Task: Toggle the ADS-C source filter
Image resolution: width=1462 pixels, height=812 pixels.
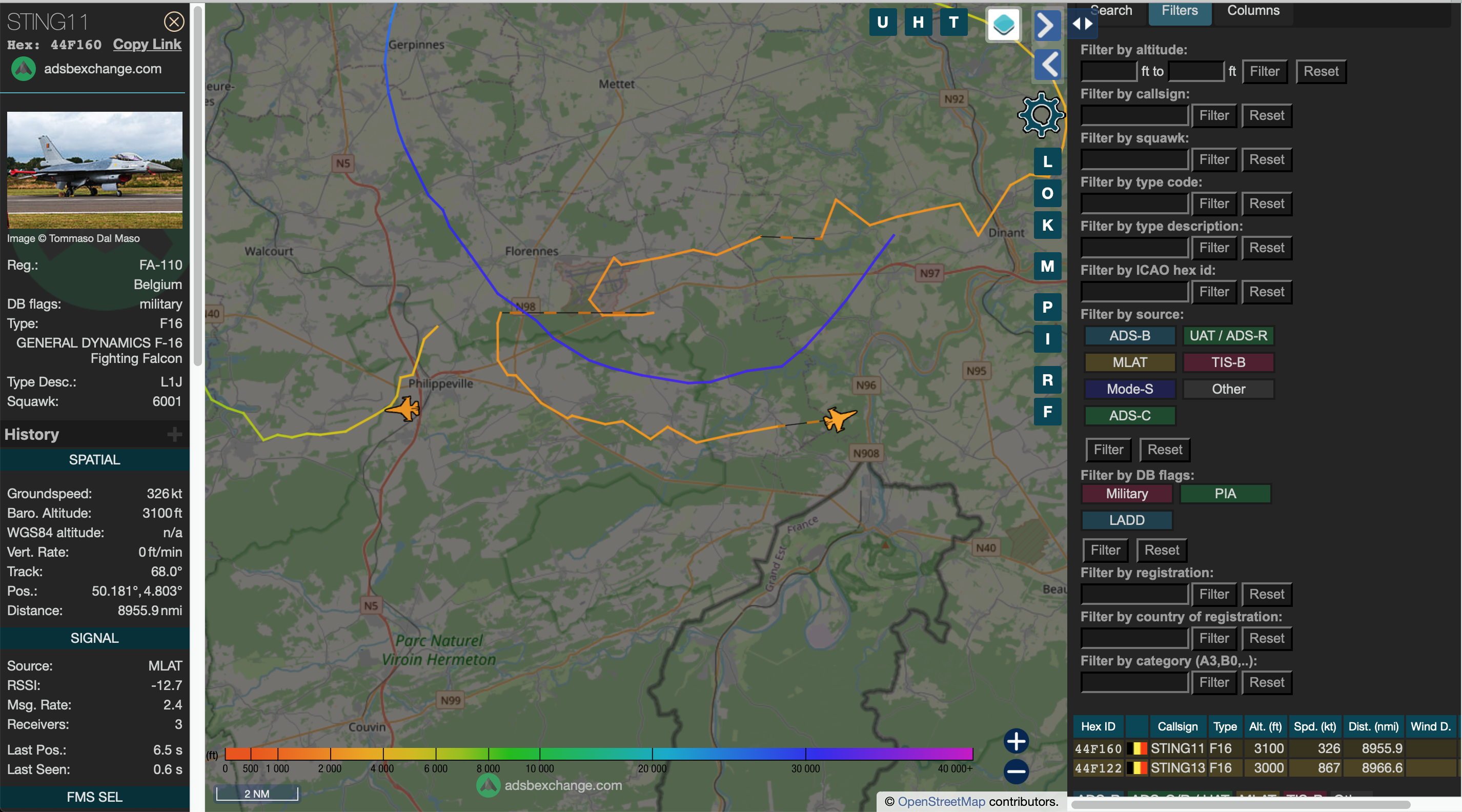Action: point(1129,416)
